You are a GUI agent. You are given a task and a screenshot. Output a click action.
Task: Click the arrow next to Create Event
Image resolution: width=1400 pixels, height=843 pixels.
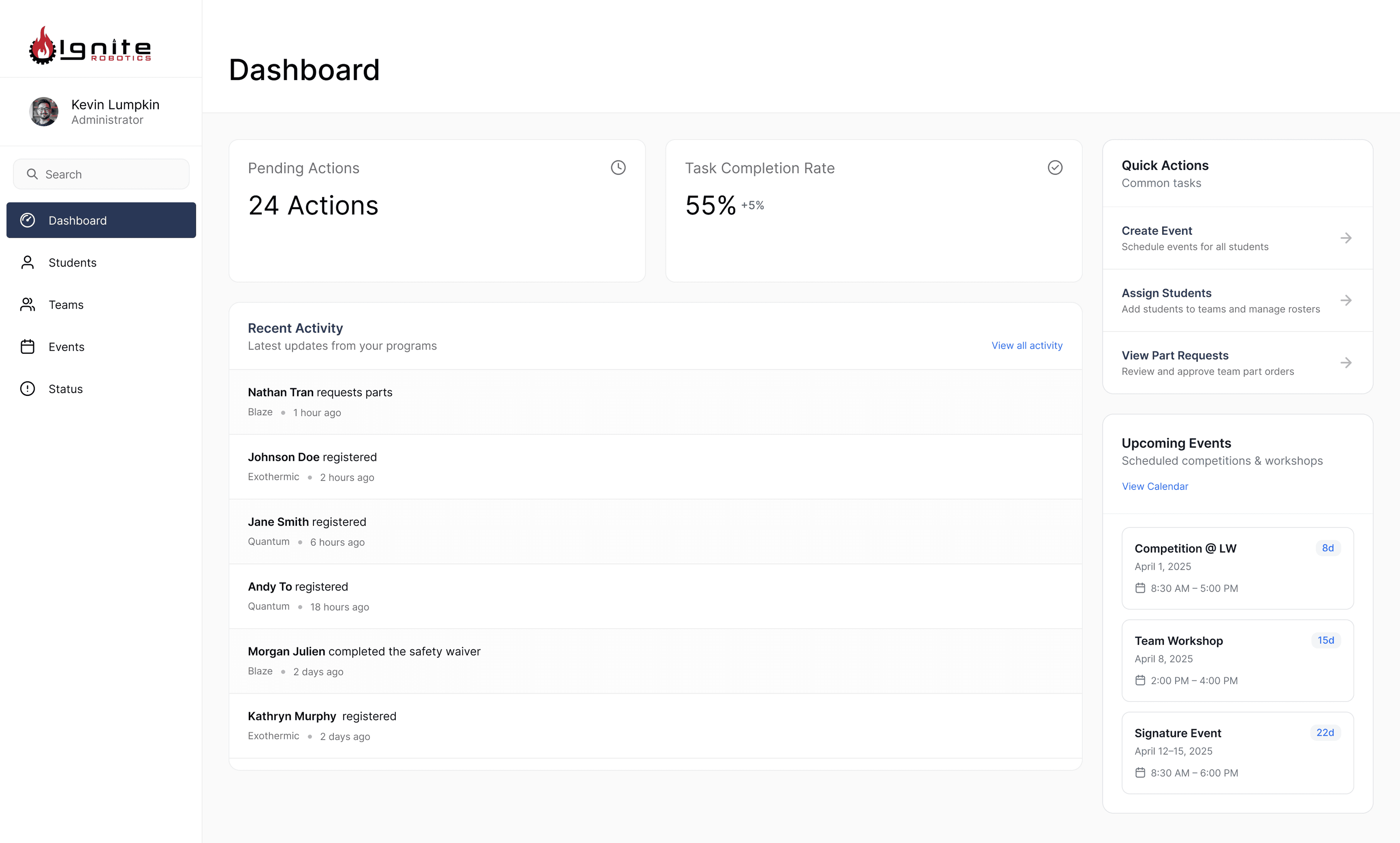1346,238
